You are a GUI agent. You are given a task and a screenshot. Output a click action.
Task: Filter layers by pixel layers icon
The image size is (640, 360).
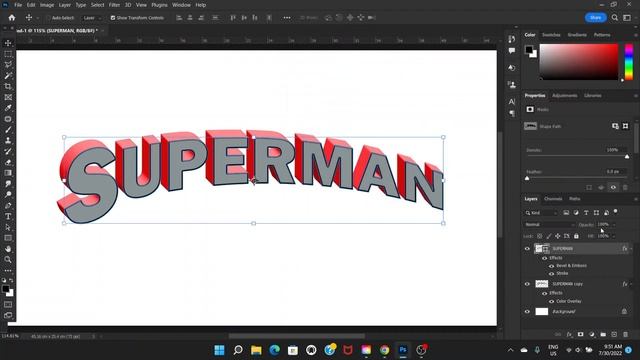coord(566,213)
